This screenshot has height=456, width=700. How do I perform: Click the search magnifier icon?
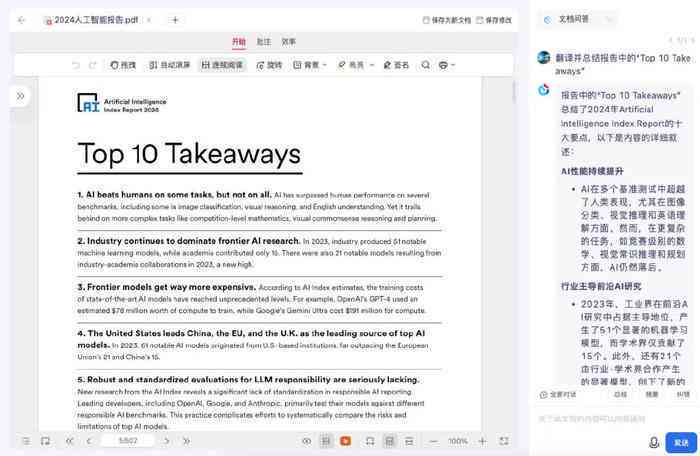click(425, 65)
